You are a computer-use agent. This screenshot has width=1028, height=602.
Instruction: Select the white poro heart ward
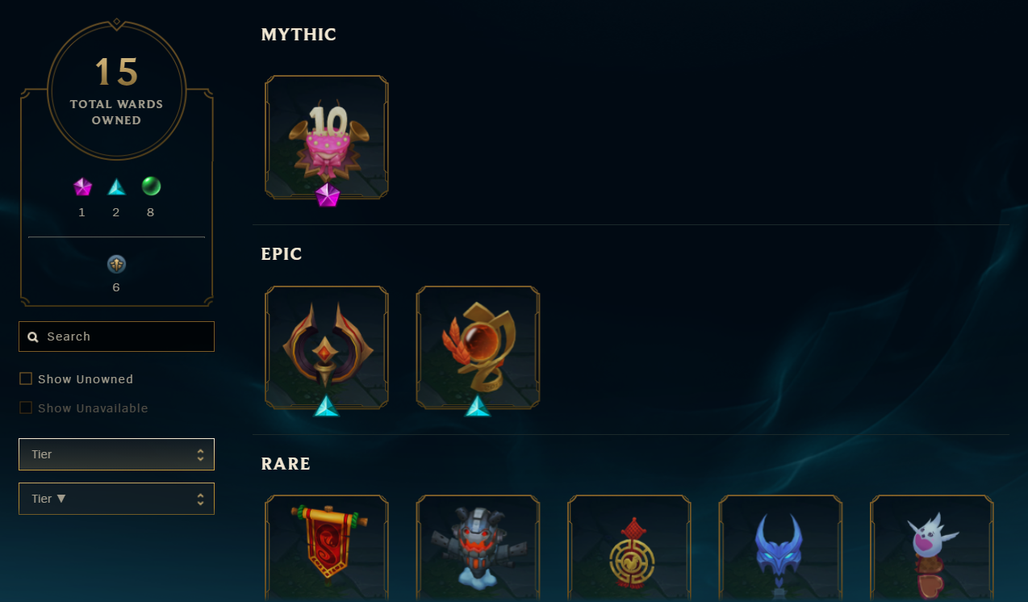coord(932,548)
